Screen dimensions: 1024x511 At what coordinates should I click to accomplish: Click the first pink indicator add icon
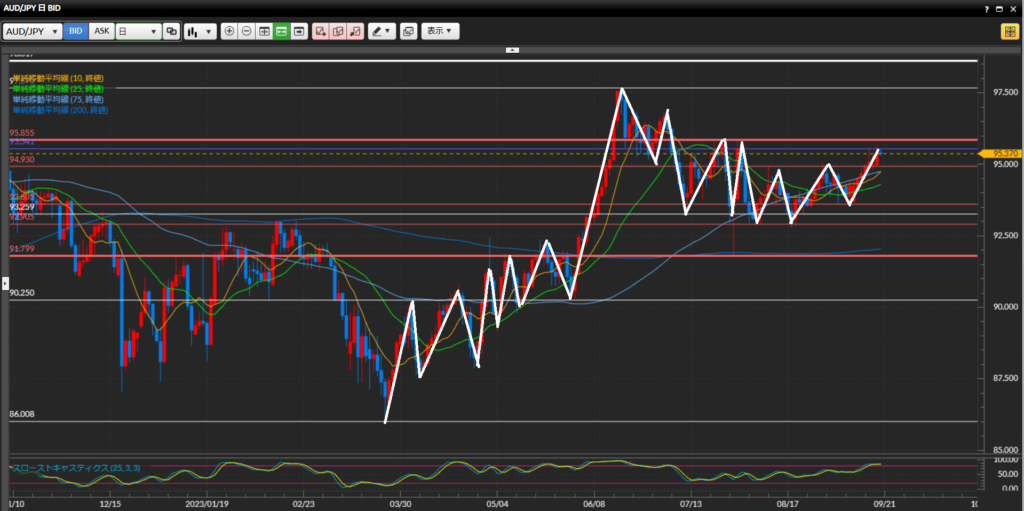click(321, 31)
